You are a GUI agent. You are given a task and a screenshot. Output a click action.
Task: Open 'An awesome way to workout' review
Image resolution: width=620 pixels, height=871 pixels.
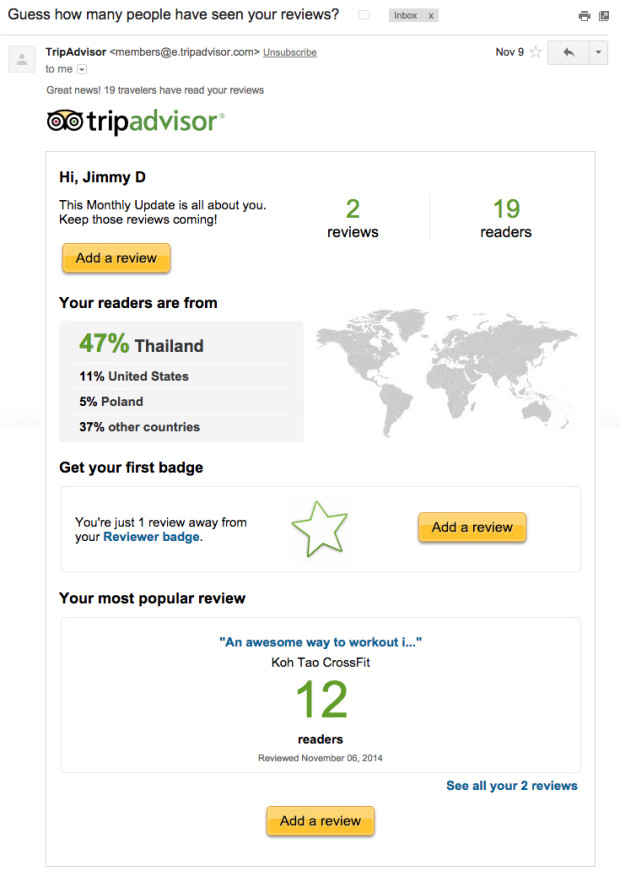(x=321, y=642)
